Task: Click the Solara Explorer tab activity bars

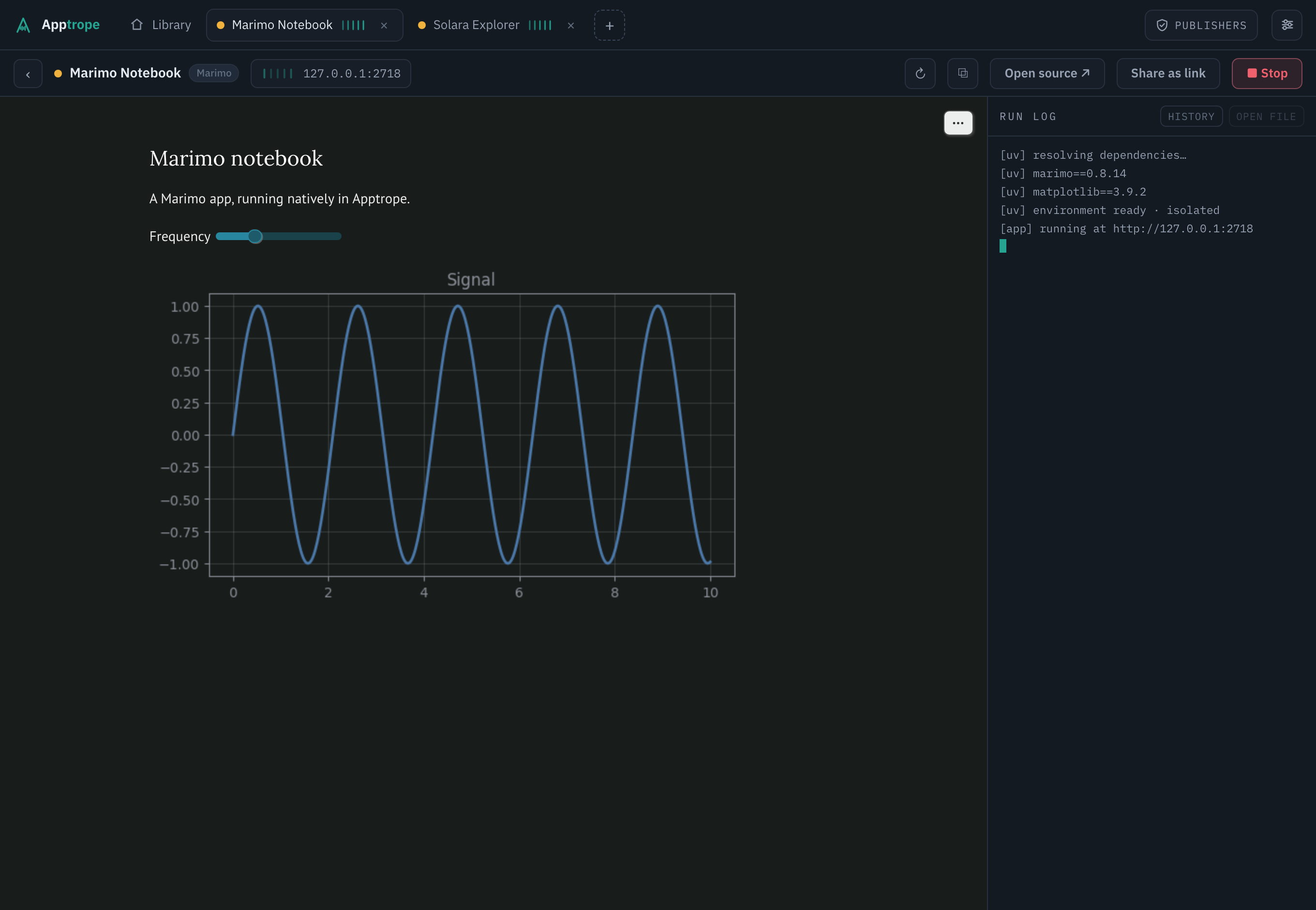Action: pyautogui.click(x=540, y=25)
